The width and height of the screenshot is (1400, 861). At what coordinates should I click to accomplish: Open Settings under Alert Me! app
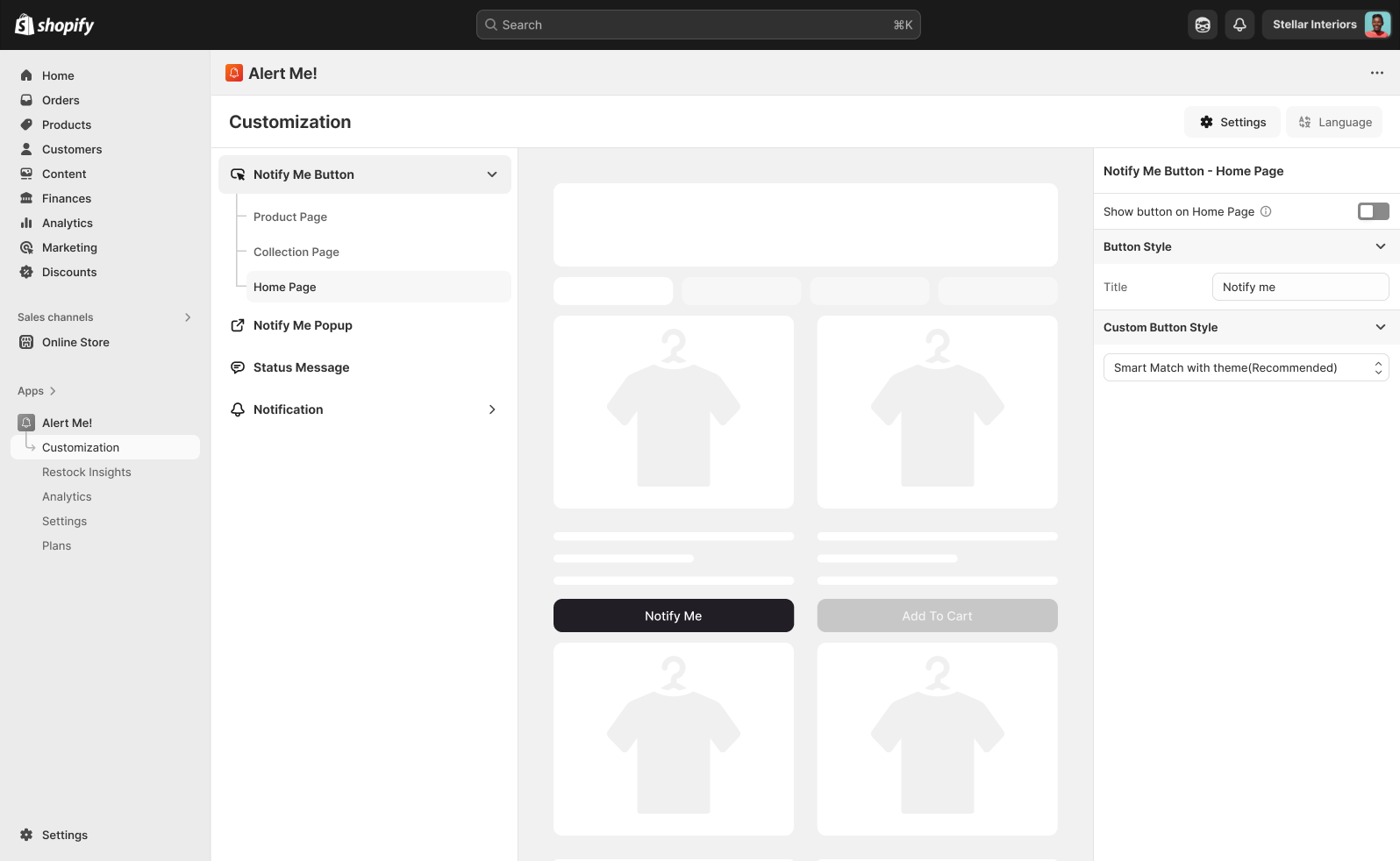(x=65, y=521)
